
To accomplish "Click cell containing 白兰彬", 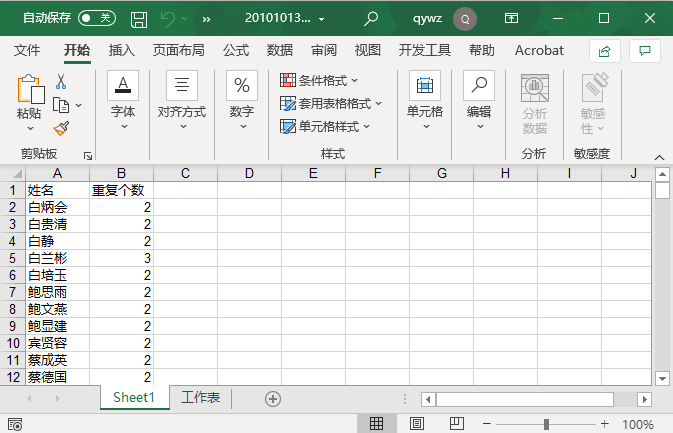I will coord(58,258).
